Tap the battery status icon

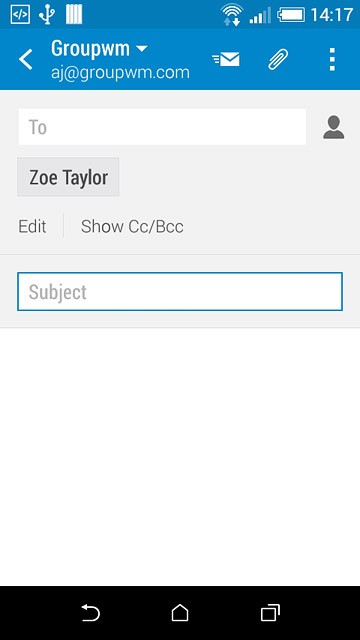(291, 15)
